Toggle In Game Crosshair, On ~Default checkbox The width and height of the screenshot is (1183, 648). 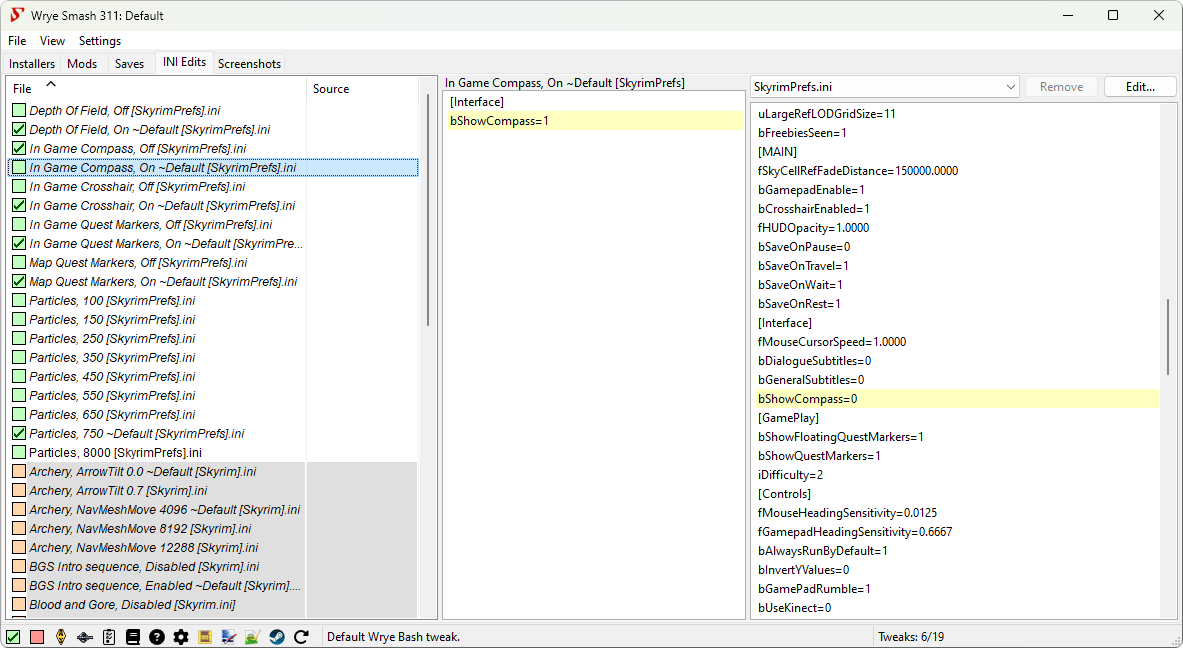tap(19, 205)
